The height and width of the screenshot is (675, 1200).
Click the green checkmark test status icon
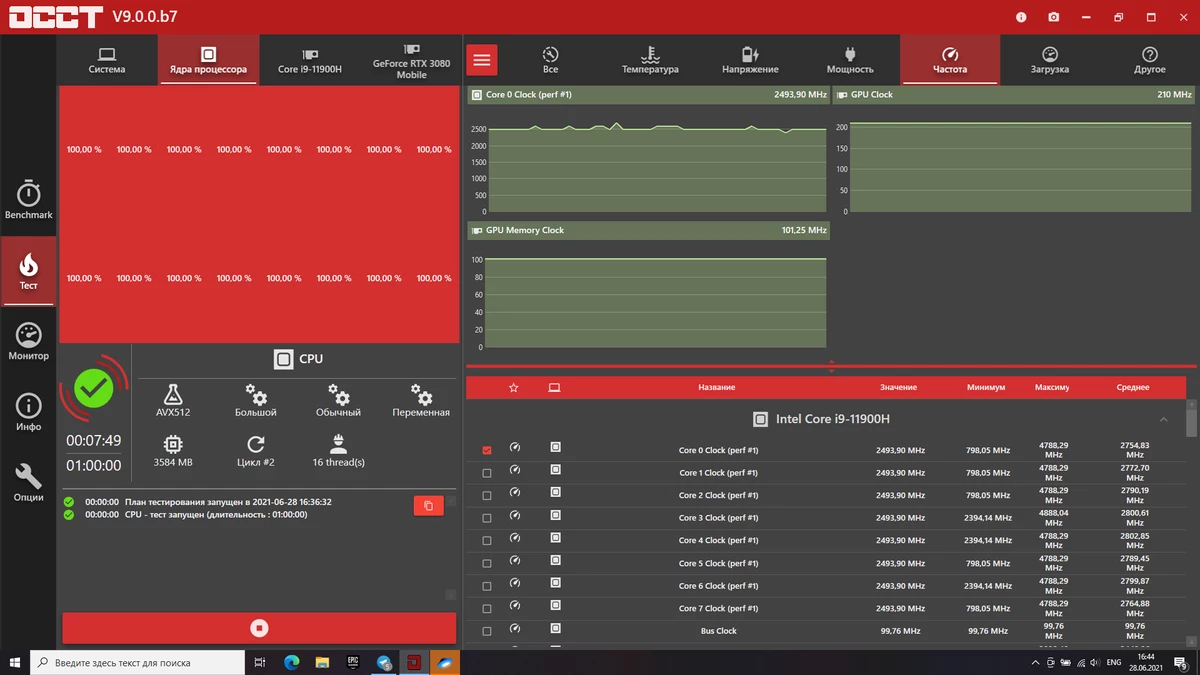[94, 388]
